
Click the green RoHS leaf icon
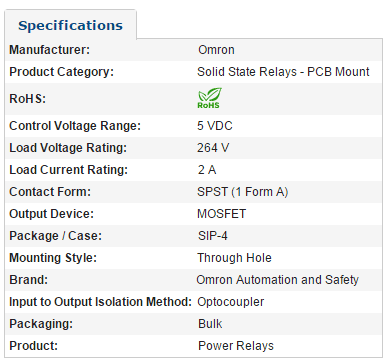coord(210,98)
